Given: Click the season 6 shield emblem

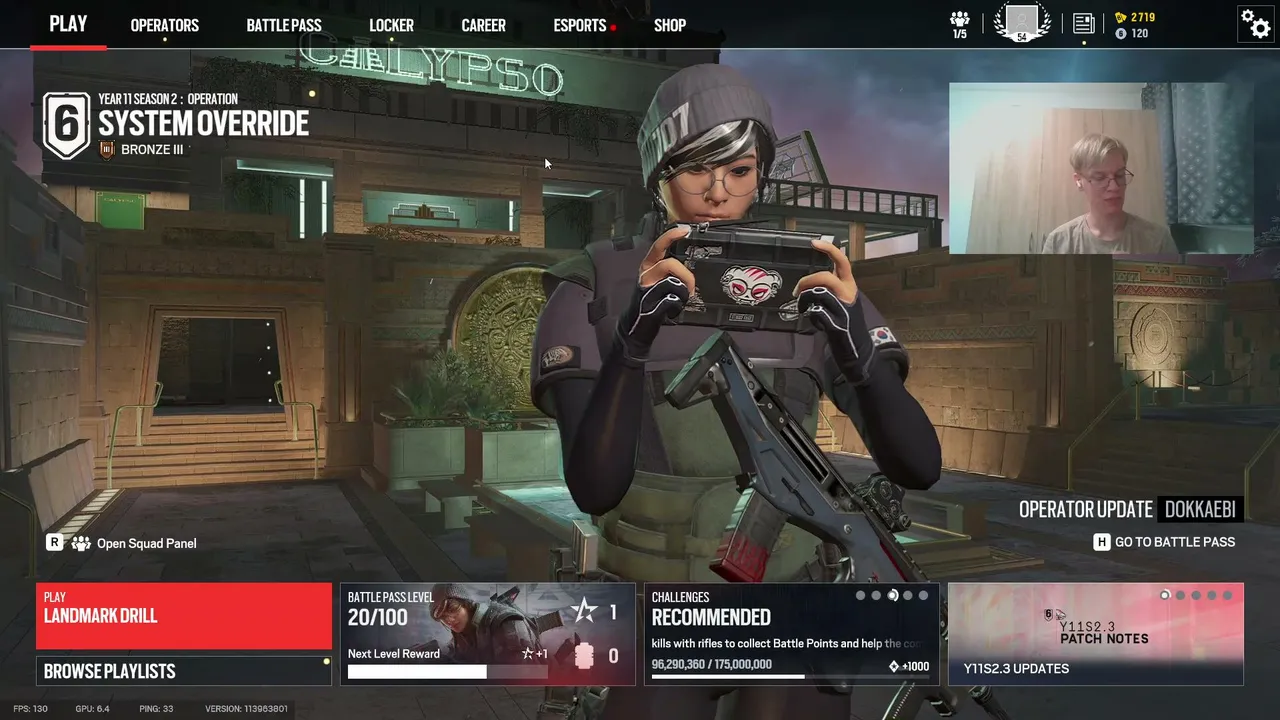Looking at the screenshot, I should click(x=67, y=125).
